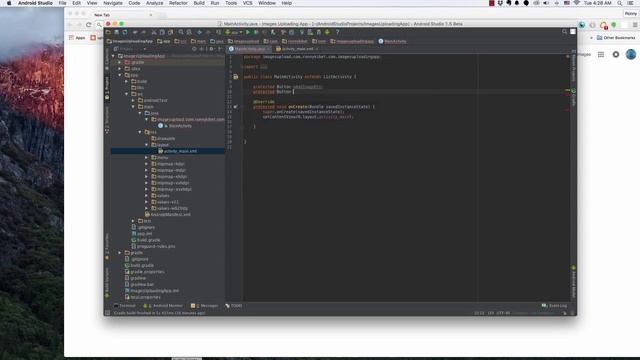
Task: Click the project panel settings gear icon
Action: pos(211,49)
